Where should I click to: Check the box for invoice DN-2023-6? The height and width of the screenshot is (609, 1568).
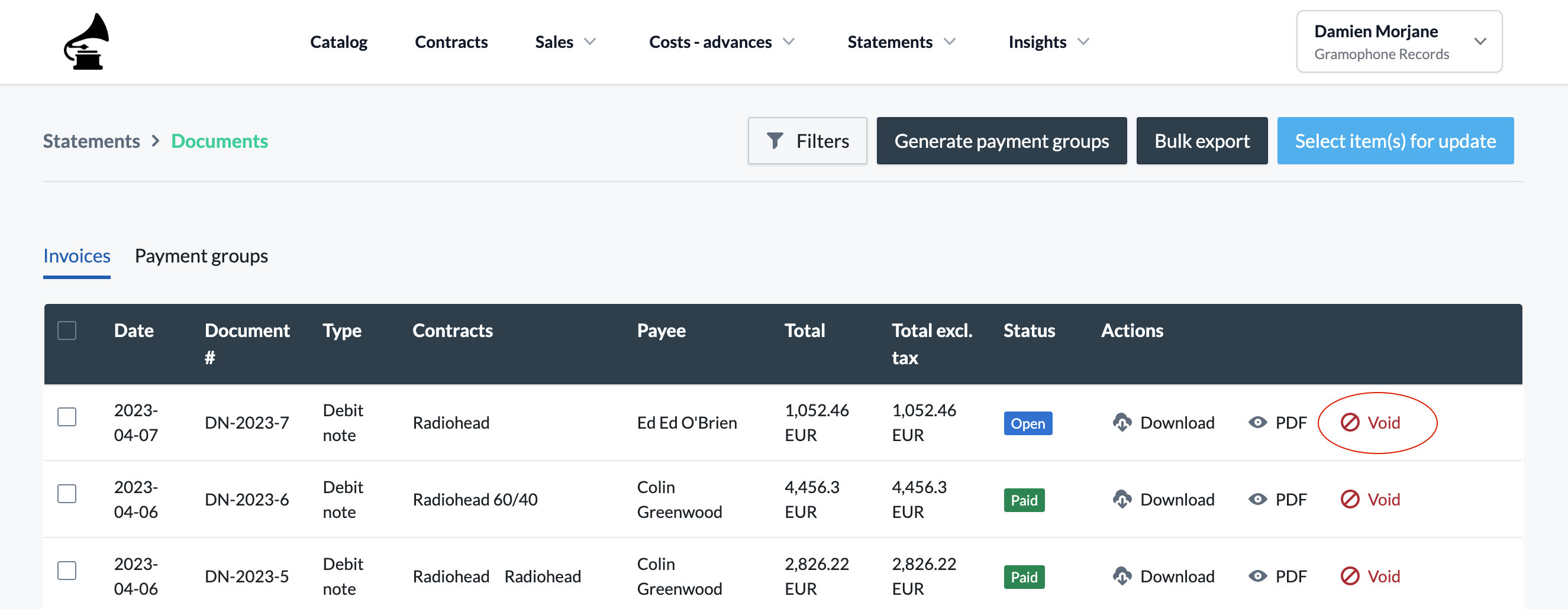coord(67,493)
